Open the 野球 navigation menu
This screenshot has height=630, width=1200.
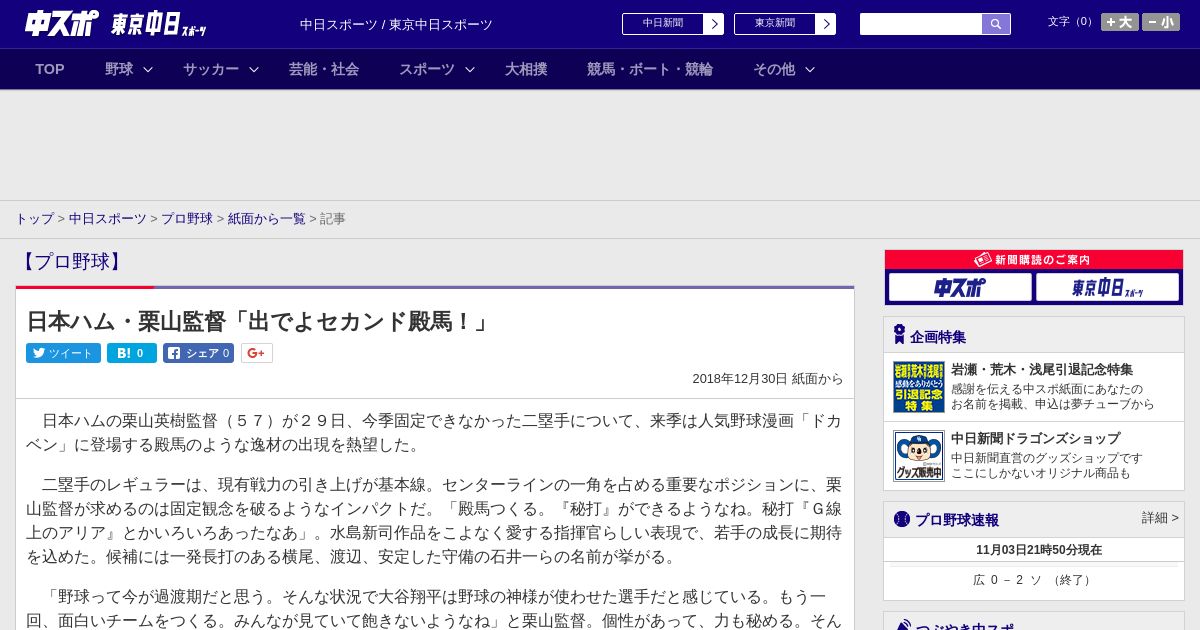[x=119, y=69]
